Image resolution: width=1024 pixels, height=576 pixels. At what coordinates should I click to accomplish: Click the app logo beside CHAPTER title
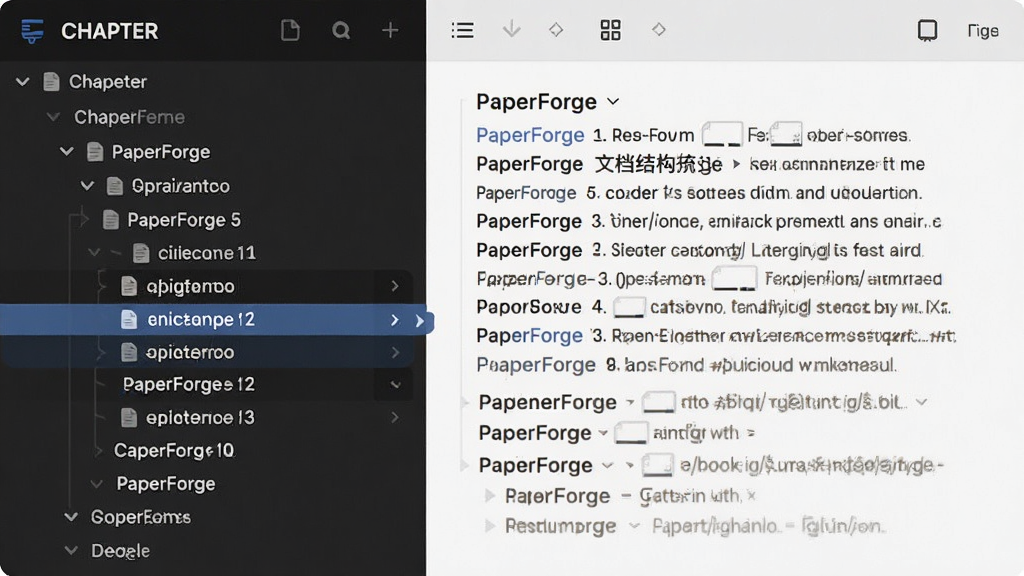32,31
